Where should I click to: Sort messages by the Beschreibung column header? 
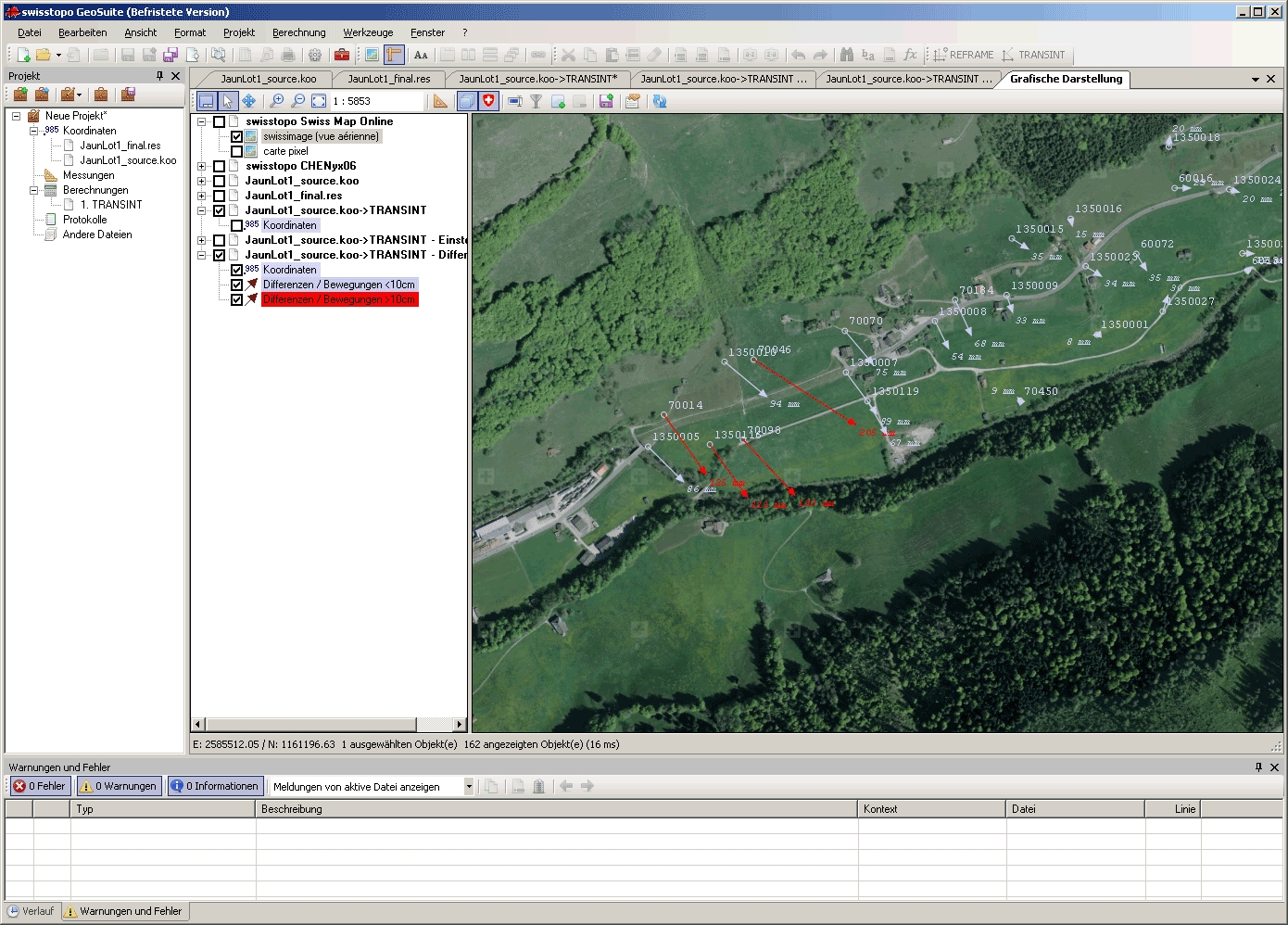[x=556, y=809]
